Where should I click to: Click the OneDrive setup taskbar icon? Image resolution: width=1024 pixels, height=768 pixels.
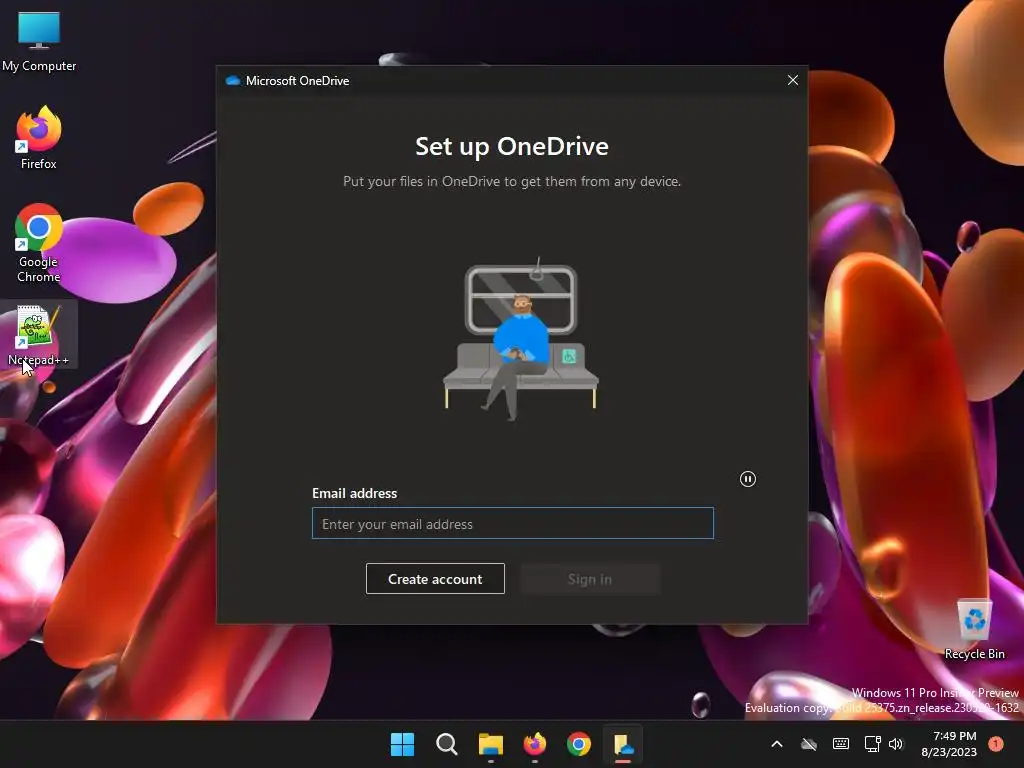coord(623,744)
